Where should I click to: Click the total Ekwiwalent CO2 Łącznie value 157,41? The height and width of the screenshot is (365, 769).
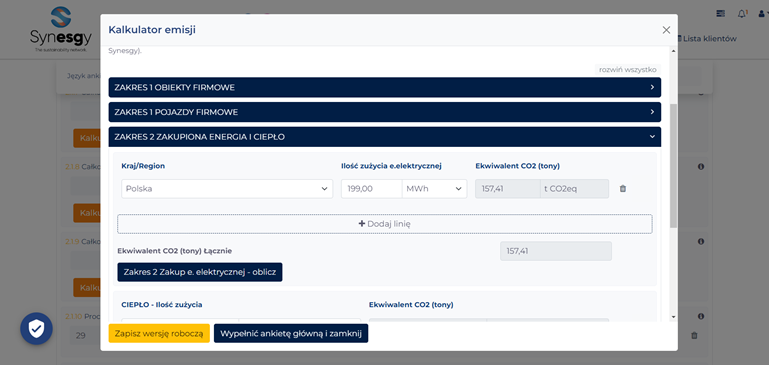tap(556, 251)
